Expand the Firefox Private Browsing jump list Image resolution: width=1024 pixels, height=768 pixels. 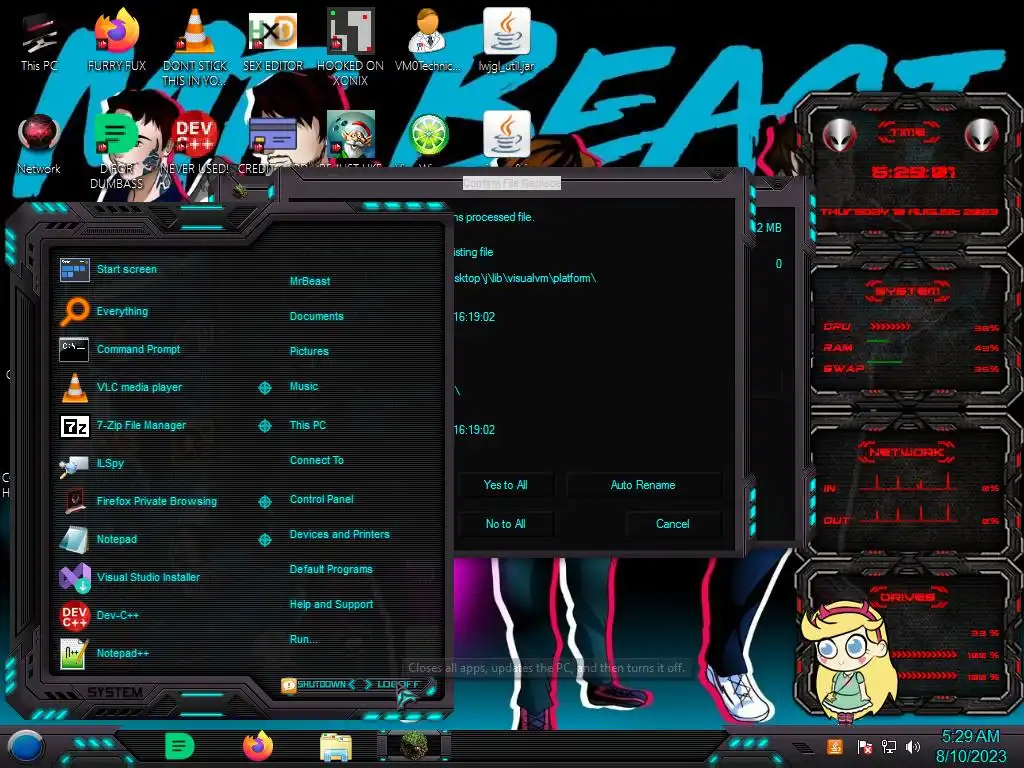coord(264,502)
